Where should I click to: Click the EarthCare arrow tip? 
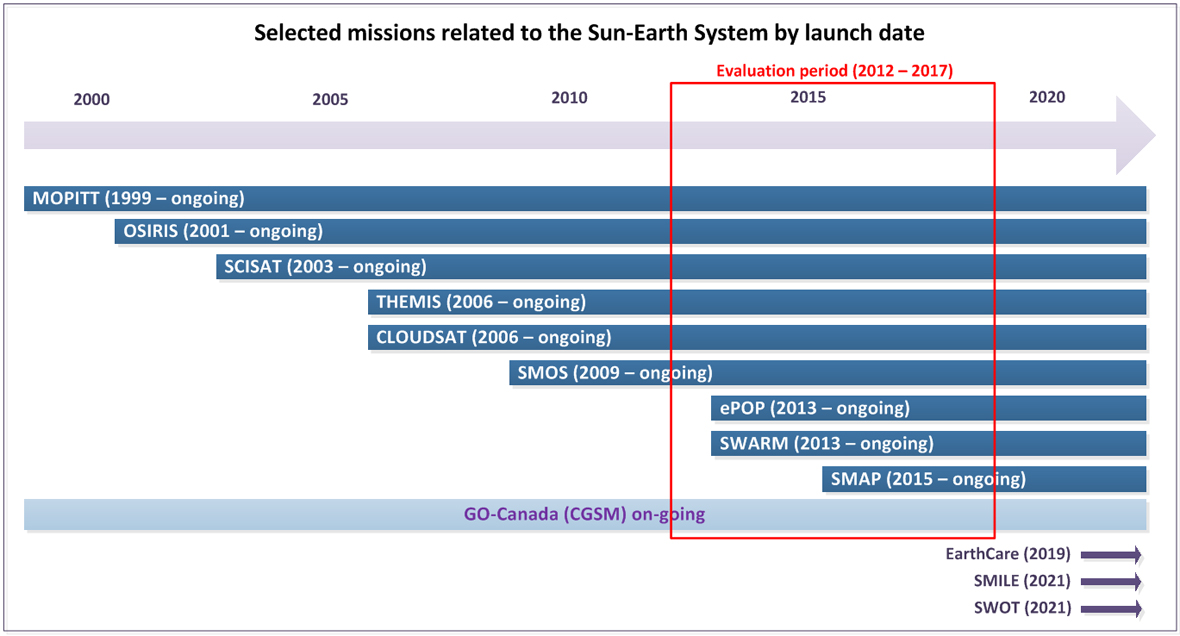click(1143, 553)
